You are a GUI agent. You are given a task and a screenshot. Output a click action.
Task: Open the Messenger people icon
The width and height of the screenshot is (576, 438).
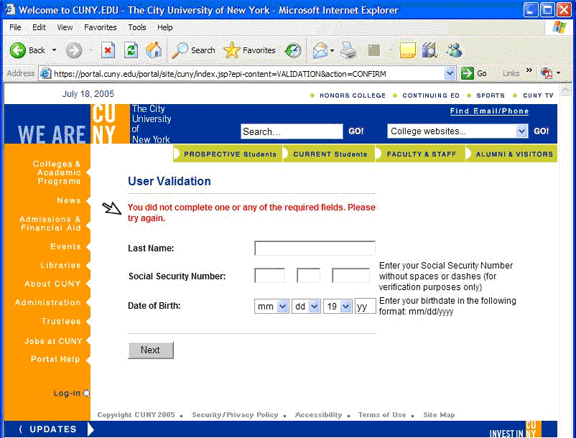tap(454, 50)
